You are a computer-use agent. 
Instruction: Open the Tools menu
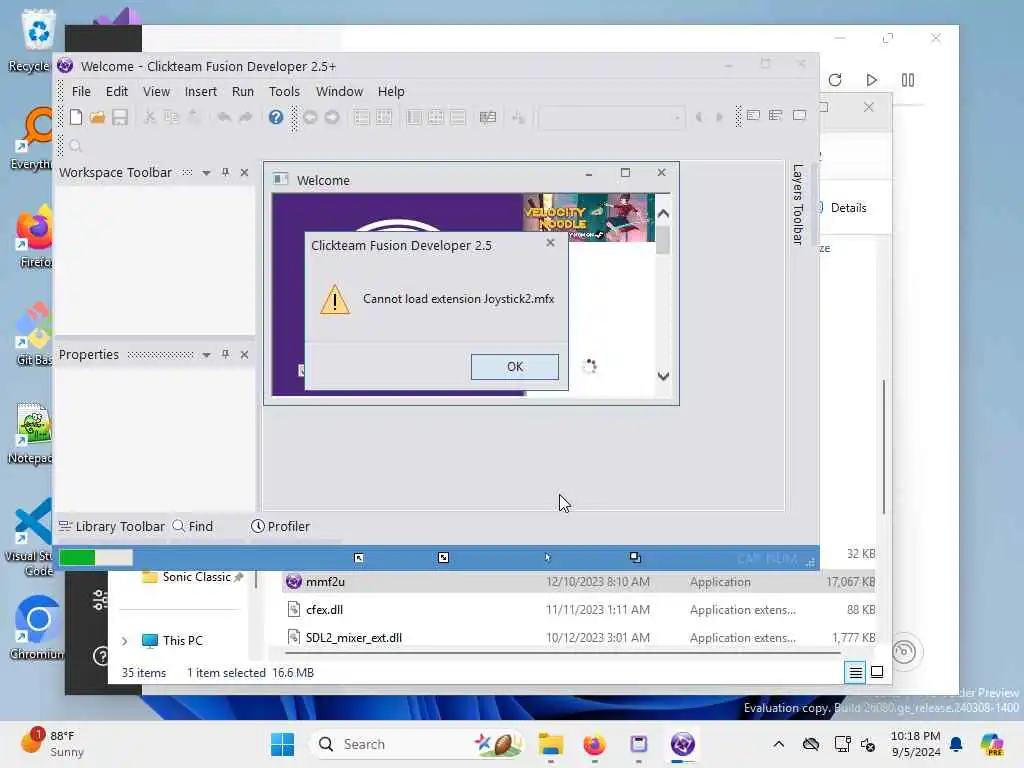tap(284, 91)
